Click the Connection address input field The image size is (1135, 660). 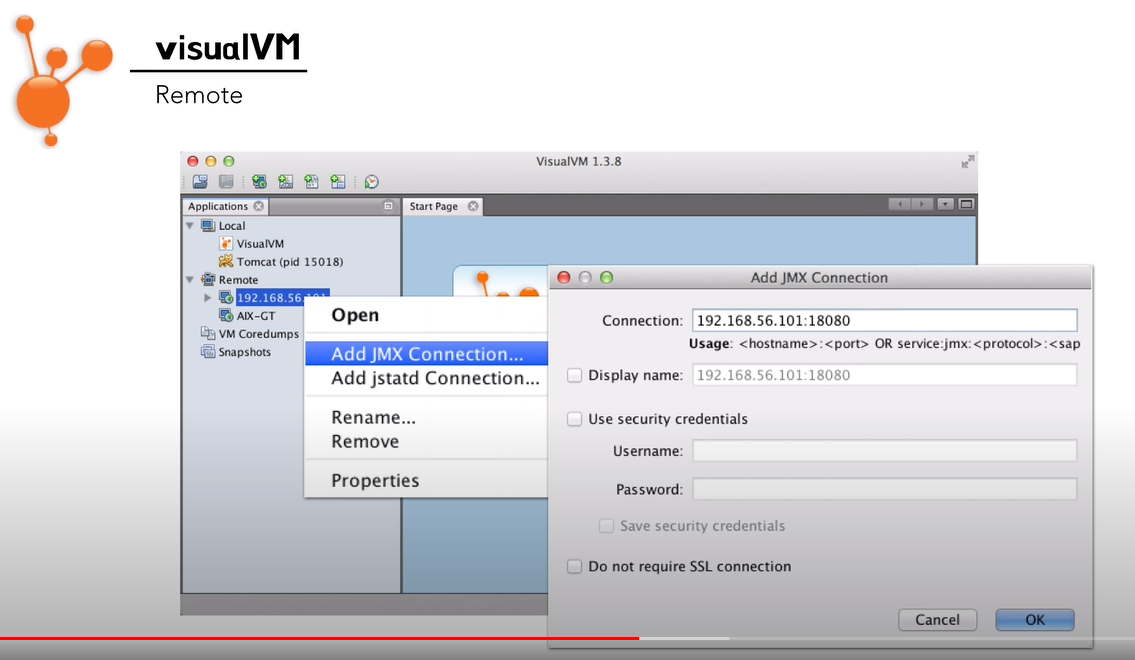[x=885, y=321]
